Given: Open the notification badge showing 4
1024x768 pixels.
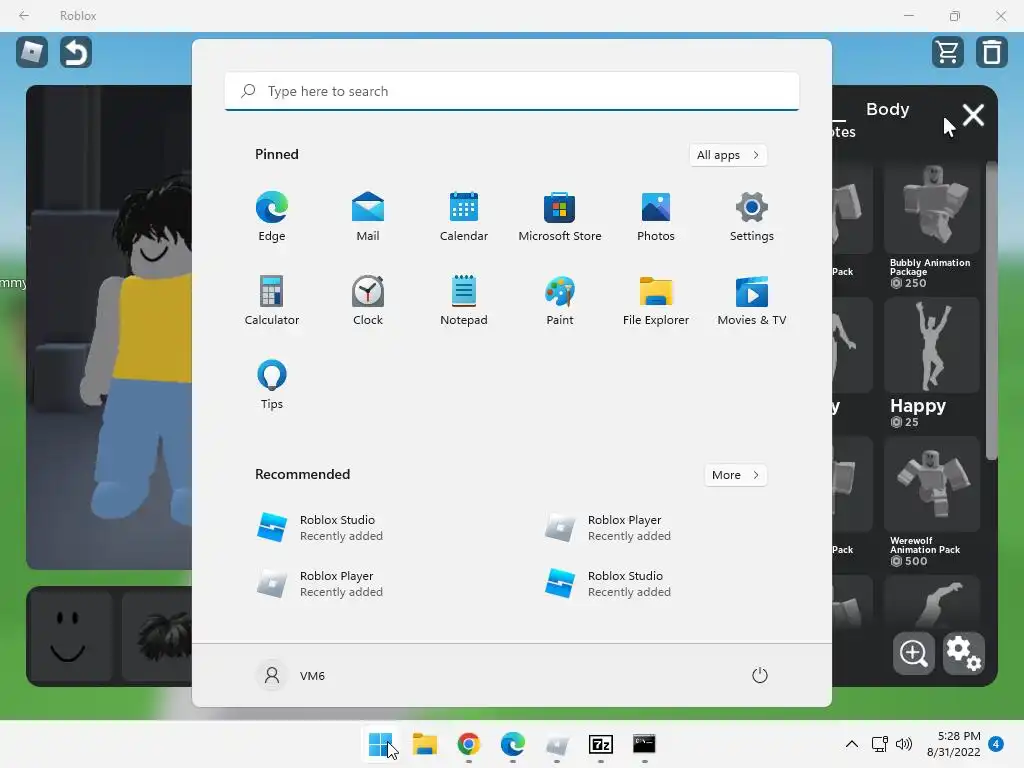Looking at the screenshot, I should point(996,744).
